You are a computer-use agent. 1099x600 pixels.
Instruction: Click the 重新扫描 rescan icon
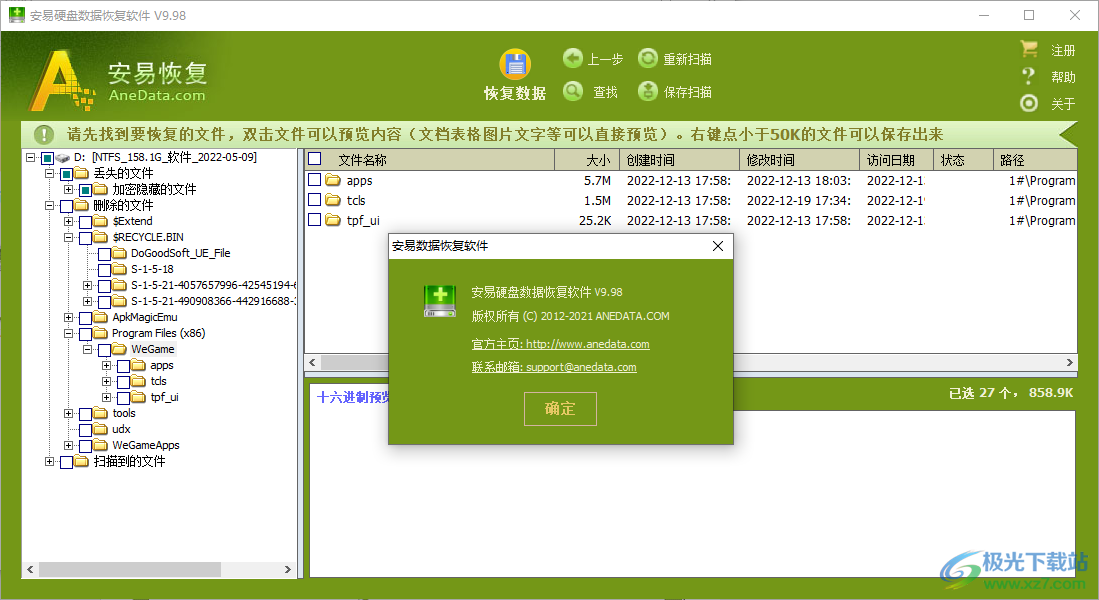648,58
